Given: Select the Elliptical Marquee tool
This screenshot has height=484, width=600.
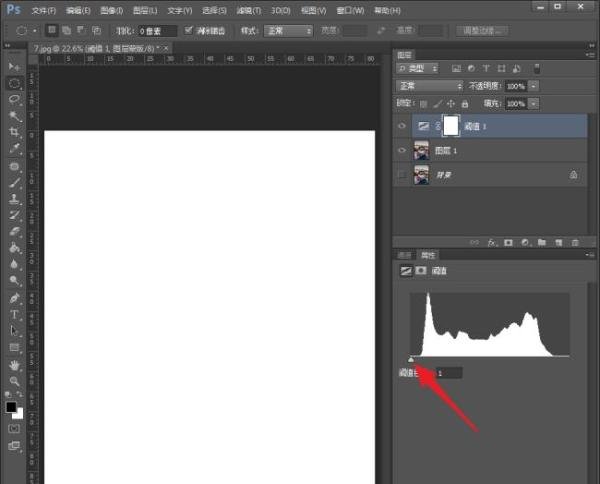Looking at the screenshot, I should (14, 83).
